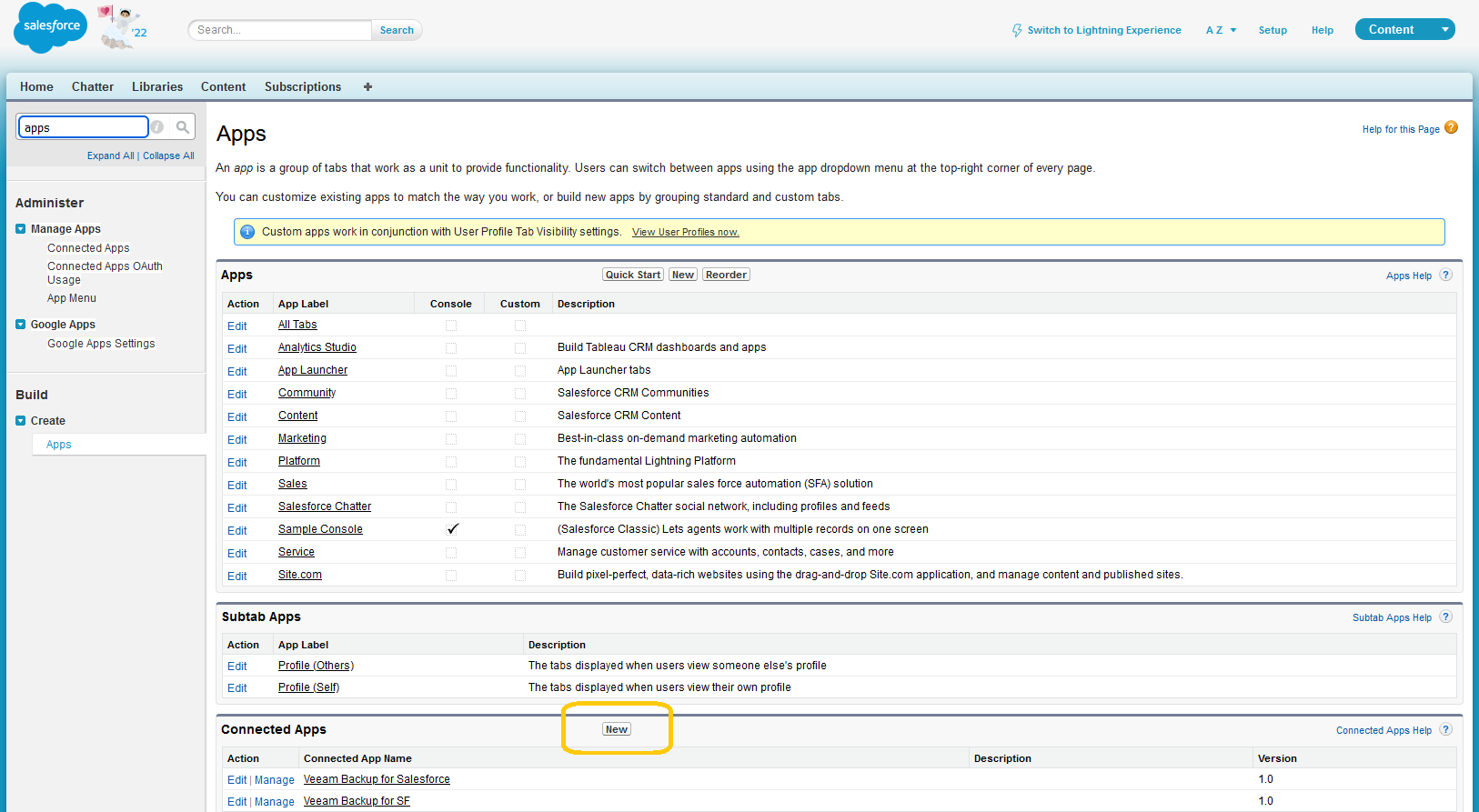
Task: Select Google Apps Settings sidebar item
Action: [101, 344]
